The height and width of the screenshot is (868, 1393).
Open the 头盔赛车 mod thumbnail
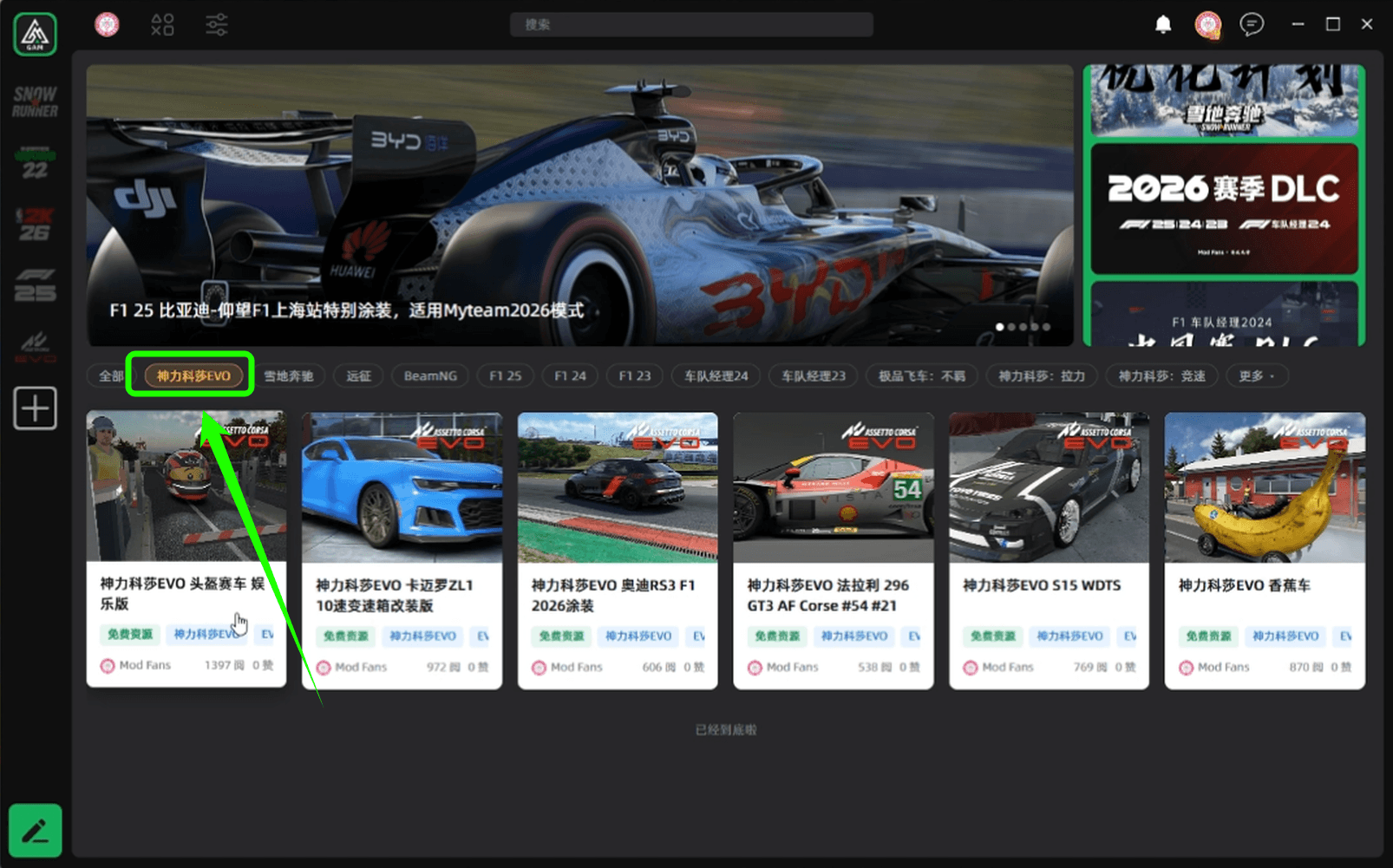pyautogui.click(x=186, y=486)
